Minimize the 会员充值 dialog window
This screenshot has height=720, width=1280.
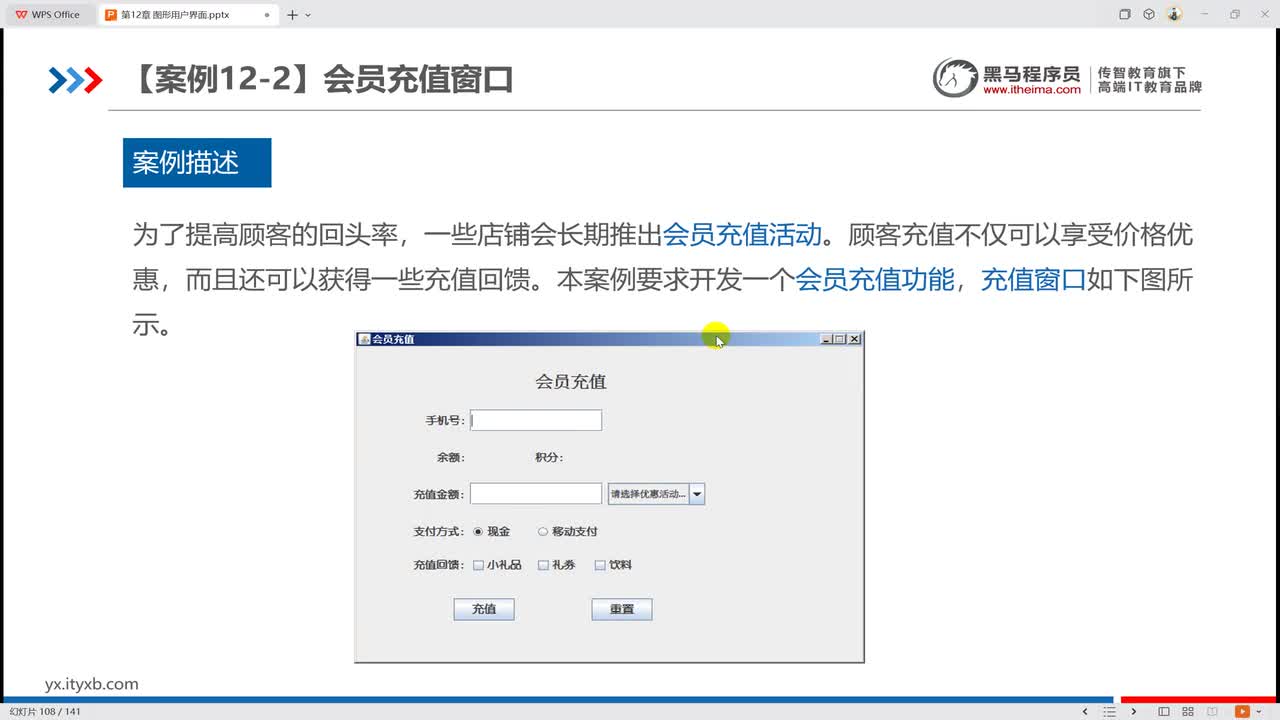tap(826, 339)
